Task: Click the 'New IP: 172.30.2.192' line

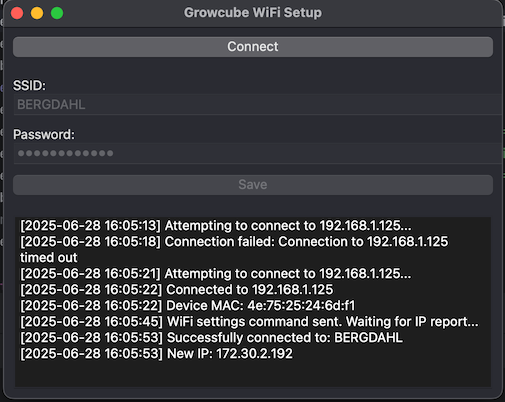Action: tap(156, 354)
